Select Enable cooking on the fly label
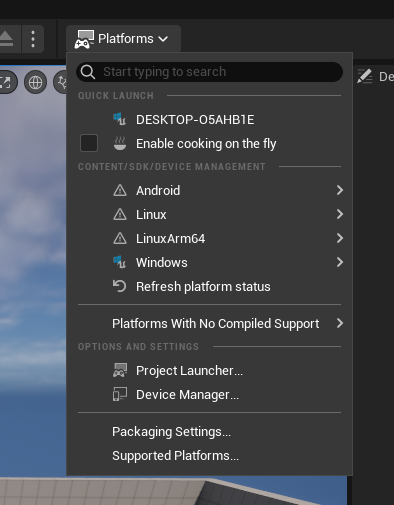Image resolution: width=394 pixels, height=505 pixels. click(206, 144)
